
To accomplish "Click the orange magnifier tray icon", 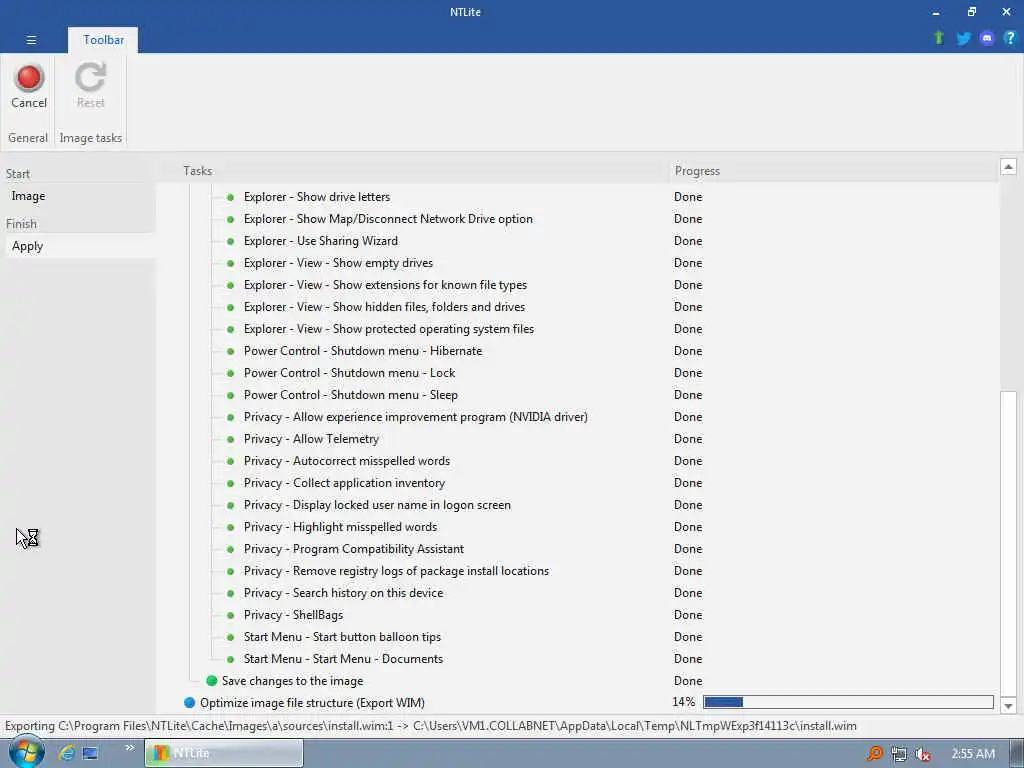I will (874, 754).
